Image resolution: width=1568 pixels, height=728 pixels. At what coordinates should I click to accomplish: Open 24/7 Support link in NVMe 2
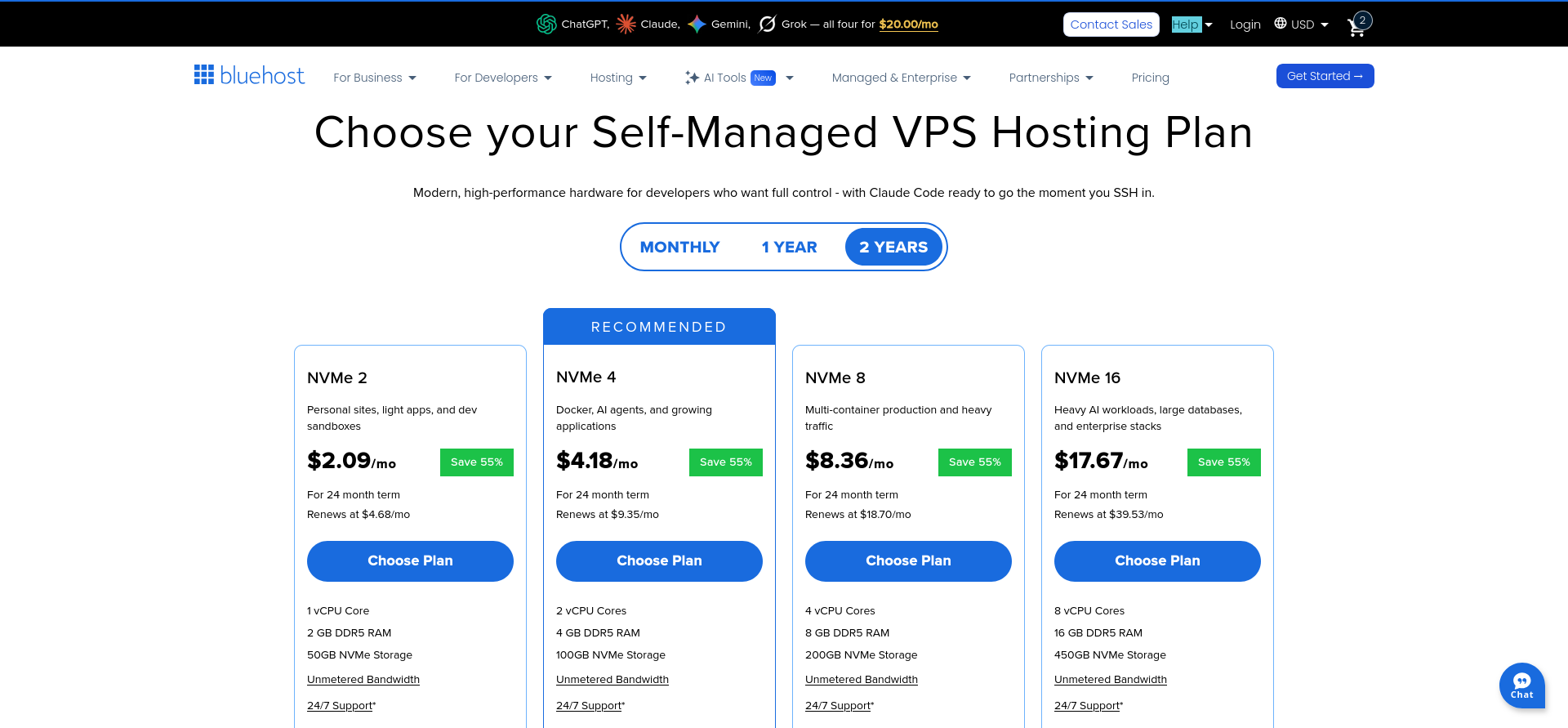pyautogui.click(x=340, y=706)
